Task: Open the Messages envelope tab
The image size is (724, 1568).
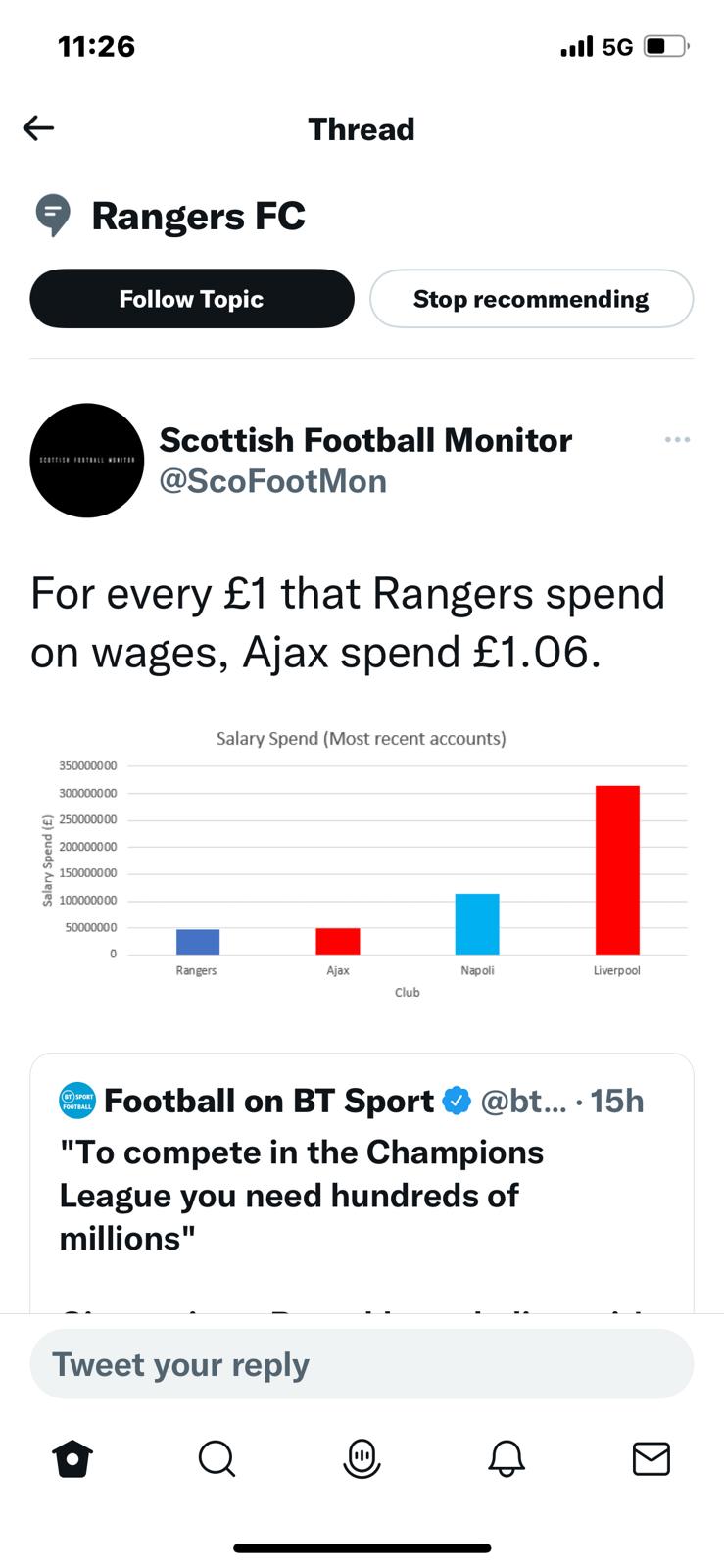Action: [652, 1459]
